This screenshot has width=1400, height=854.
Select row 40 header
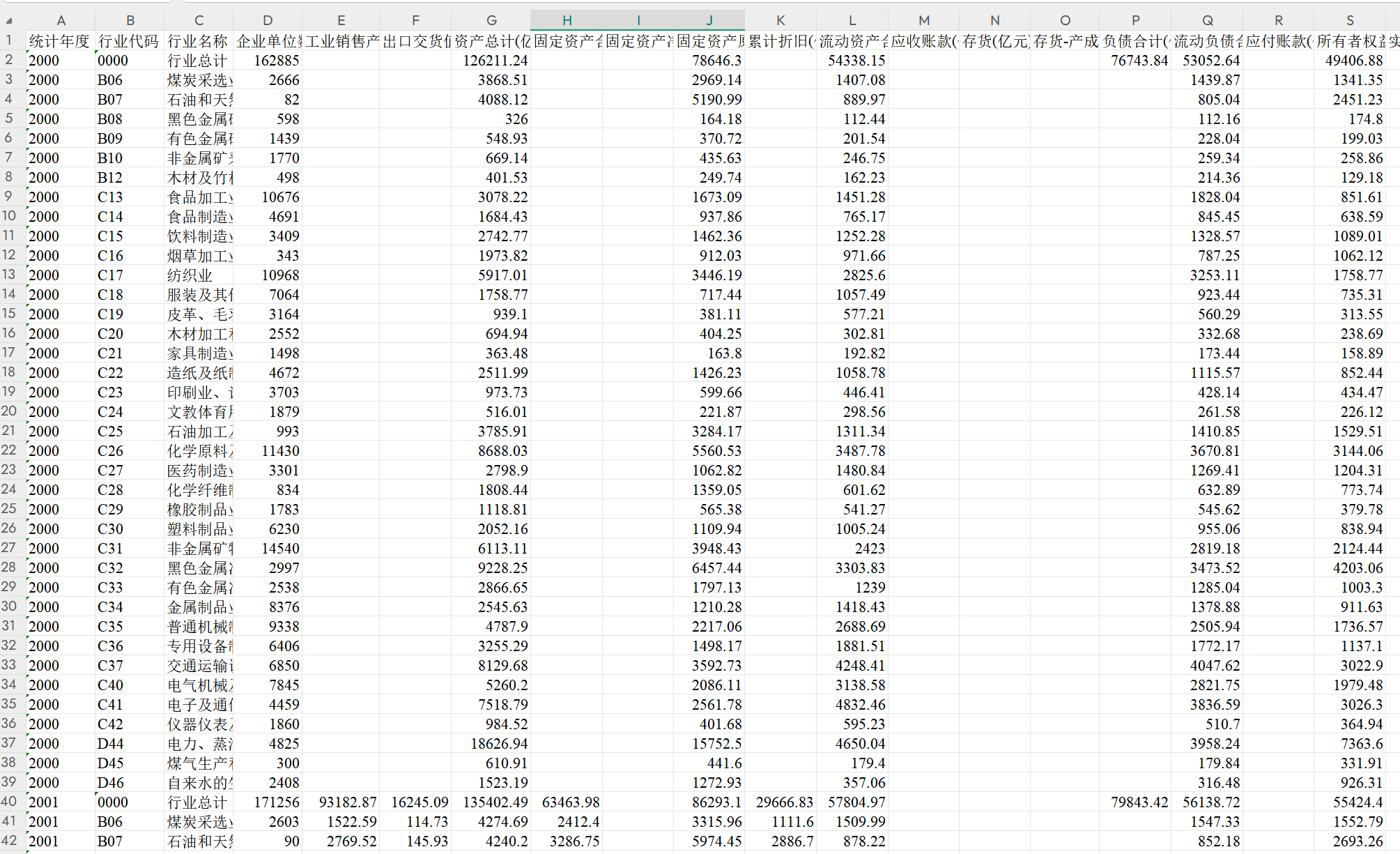pyautogui.click(x=9, y=802)
